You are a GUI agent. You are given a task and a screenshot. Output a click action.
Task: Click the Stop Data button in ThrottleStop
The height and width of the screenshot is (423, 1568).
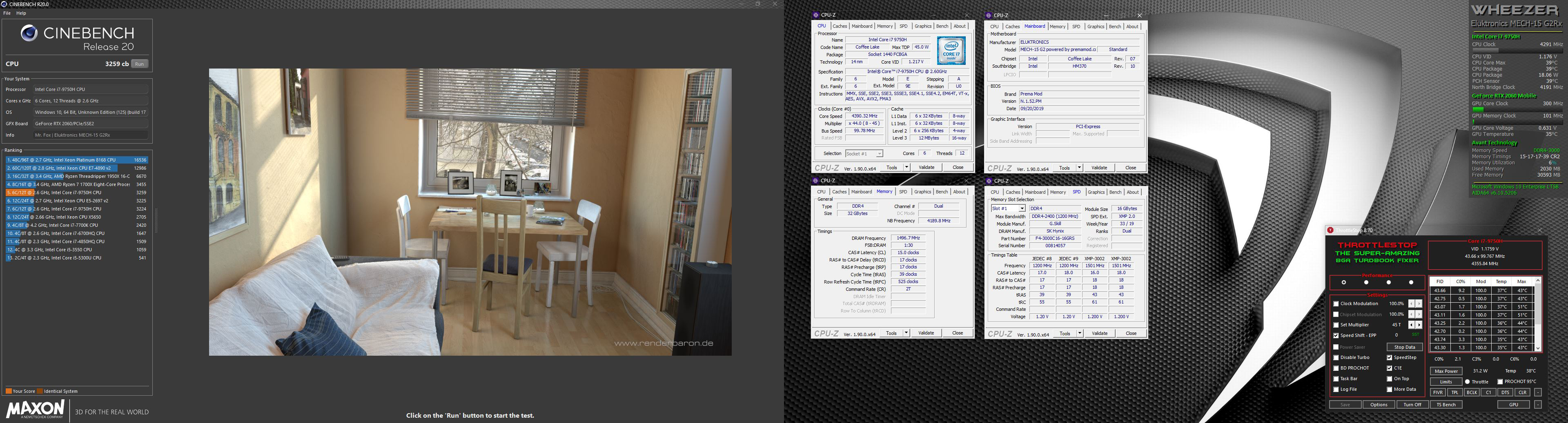click(x=1404, y=347)
